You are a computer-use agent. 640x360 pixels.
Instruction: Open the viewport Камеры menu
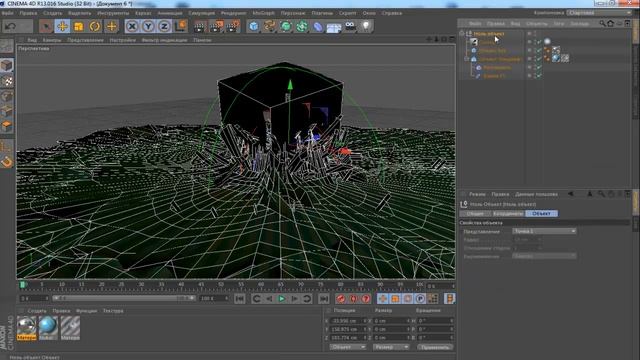[x=52, y=40]
